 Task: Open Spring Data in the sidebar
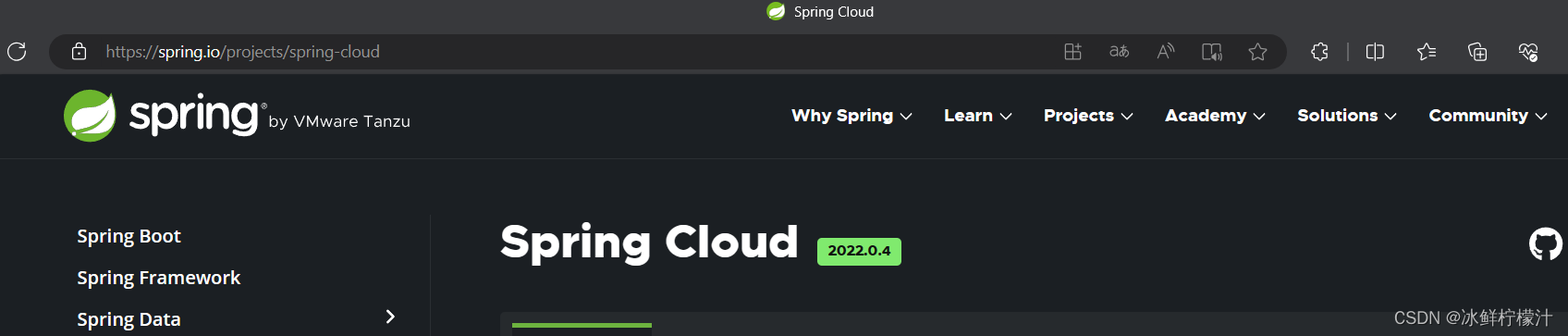(129, 319)
